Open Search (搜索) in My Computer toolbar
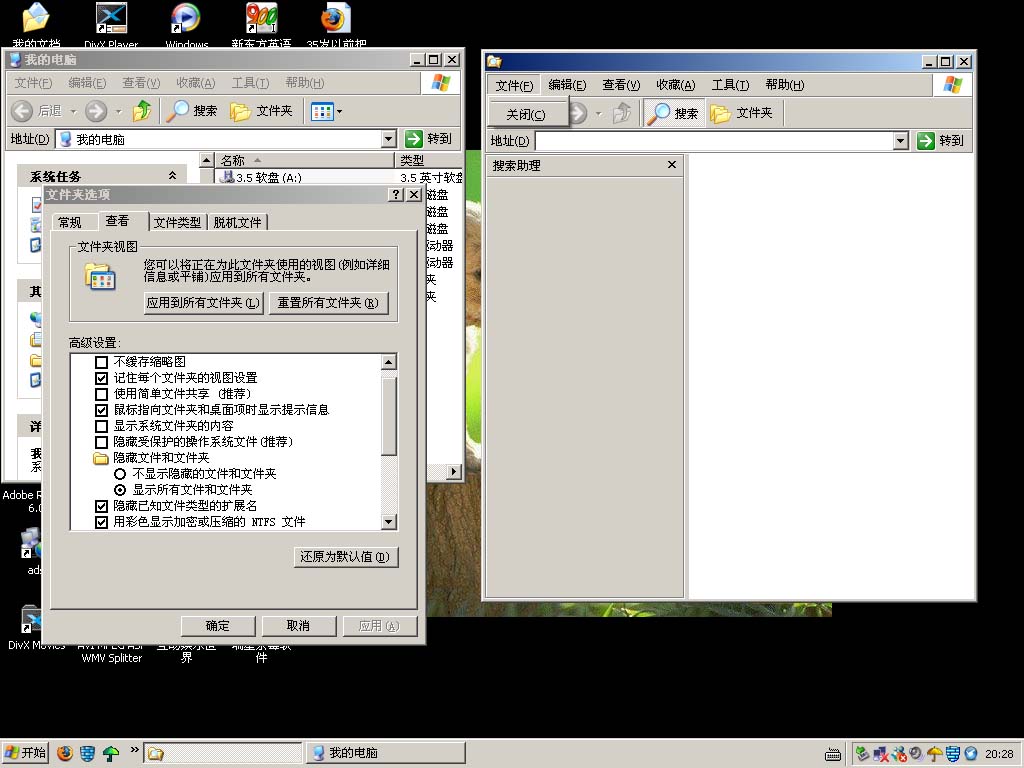 pyautogui.click(x=191, y=111)
